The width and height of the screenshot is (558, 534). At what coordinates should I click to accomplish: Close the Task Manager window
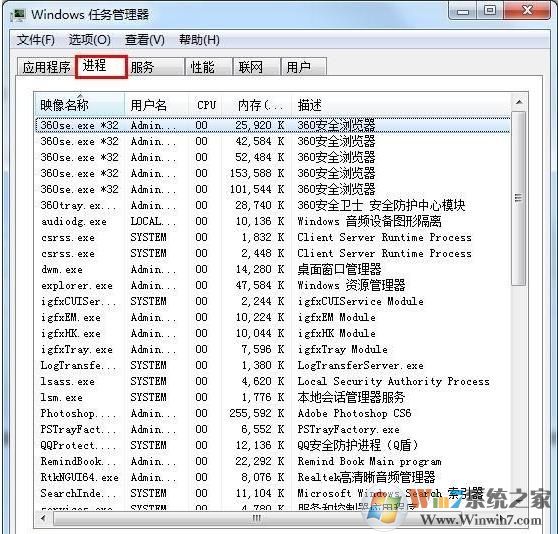(x=527, y=11)
